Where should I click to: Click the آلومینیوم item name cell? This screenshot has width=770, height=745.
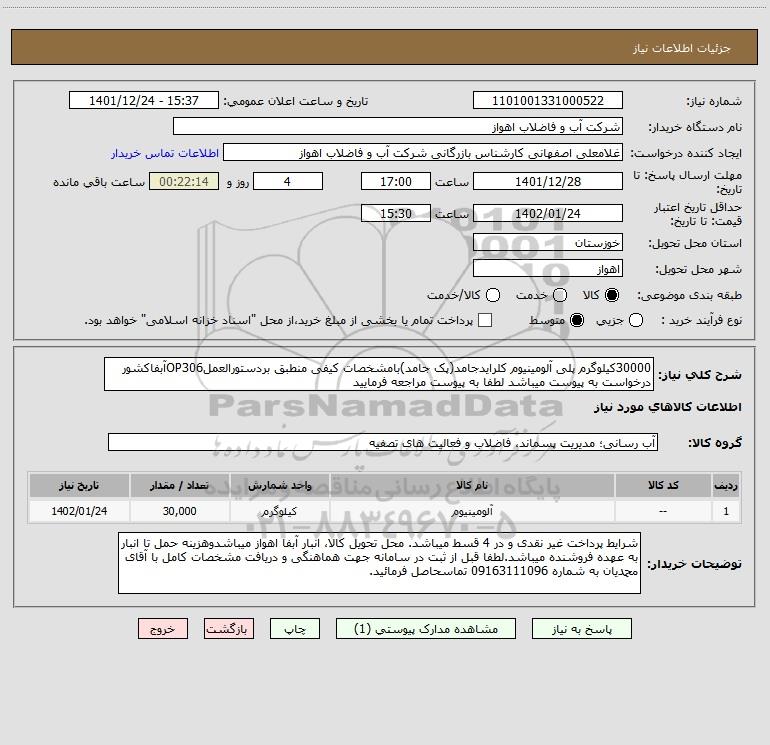472,511
